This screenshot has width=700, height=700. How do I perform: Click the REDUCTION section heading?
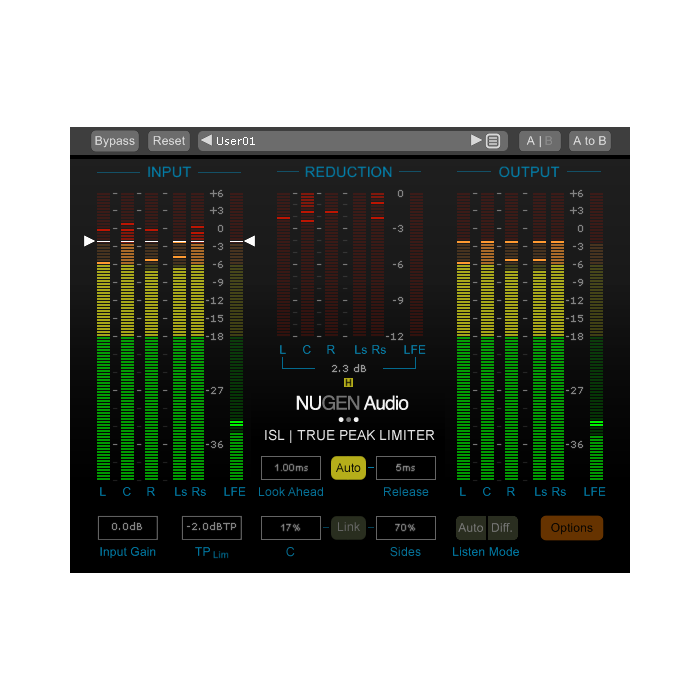349,172
